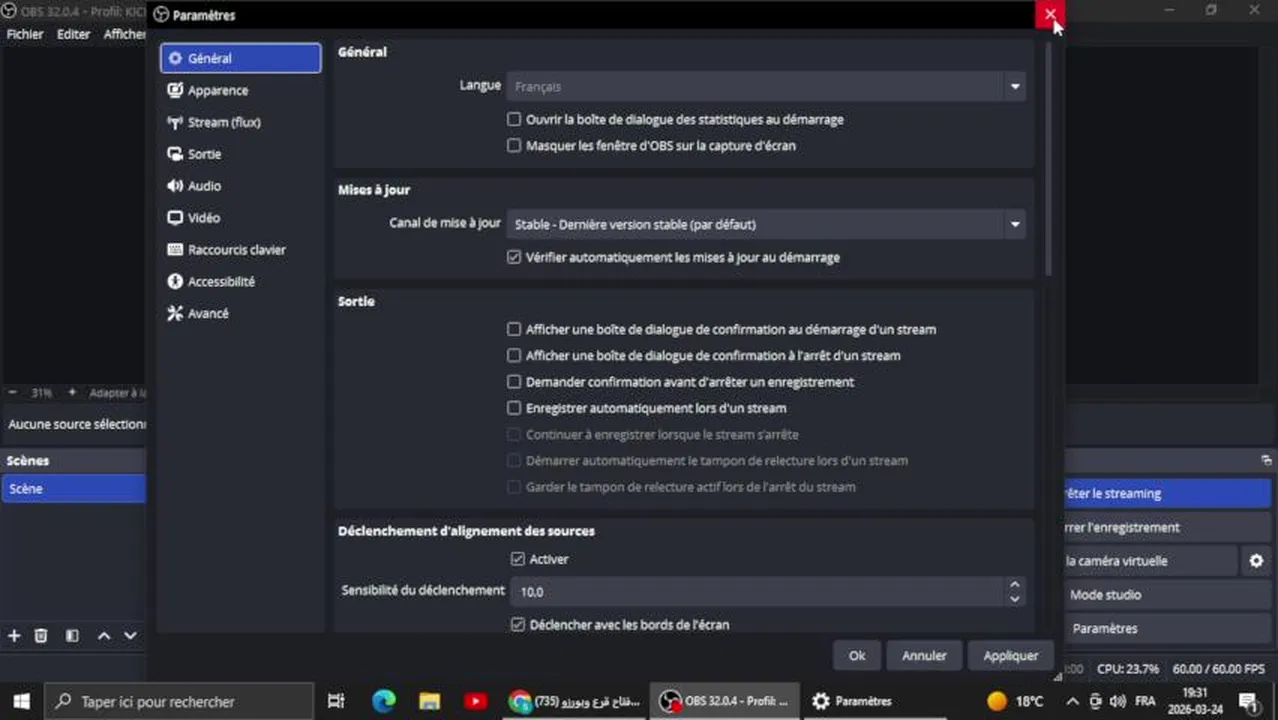Open the Editer menu in OBS
The image size is (1278, 720).
point(73,34)
